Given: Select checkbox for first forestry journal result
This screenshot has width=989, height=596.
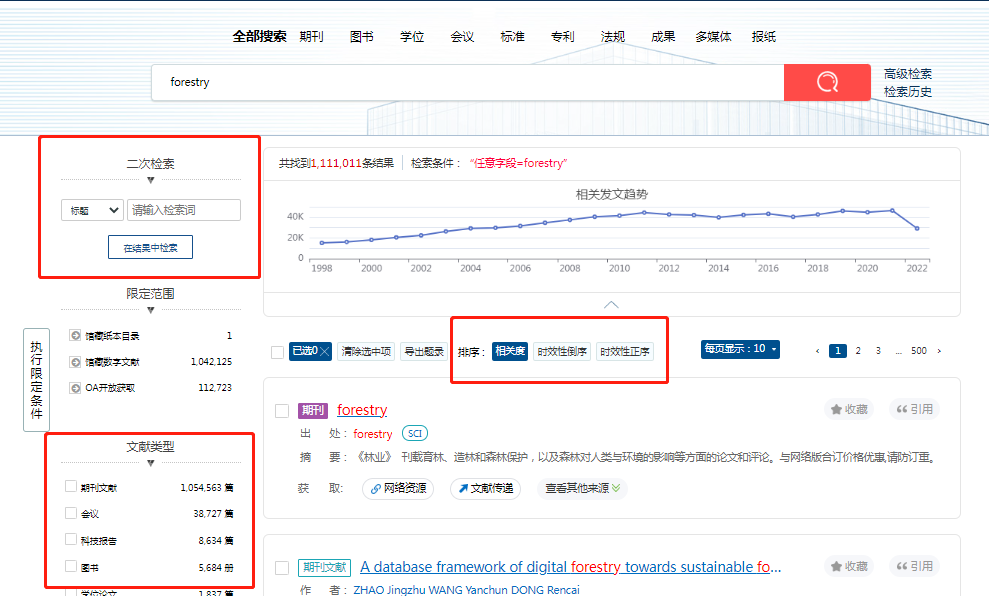Looking at the screenshot, I should 282,411.
